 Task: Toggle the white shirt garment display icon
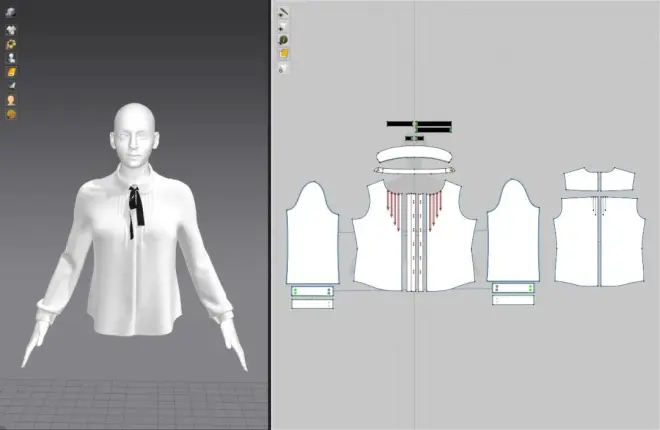click(11, 30)
